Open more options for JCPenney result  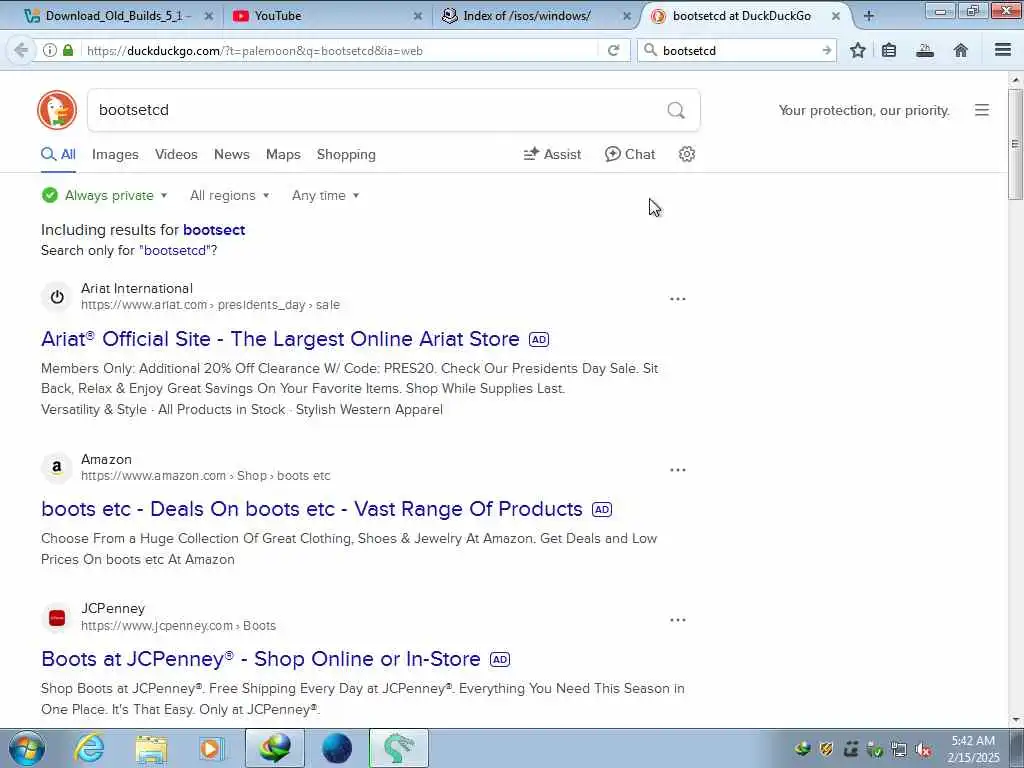(x=678, y=620)
